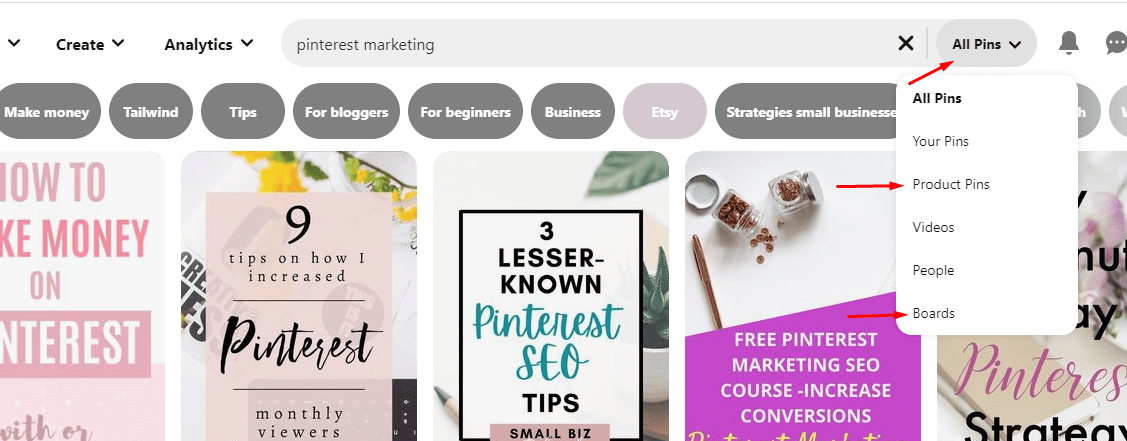Open the notifications bell icon
The height and width of the screenshot is (441, 1127).
[x=1069, y=44]
